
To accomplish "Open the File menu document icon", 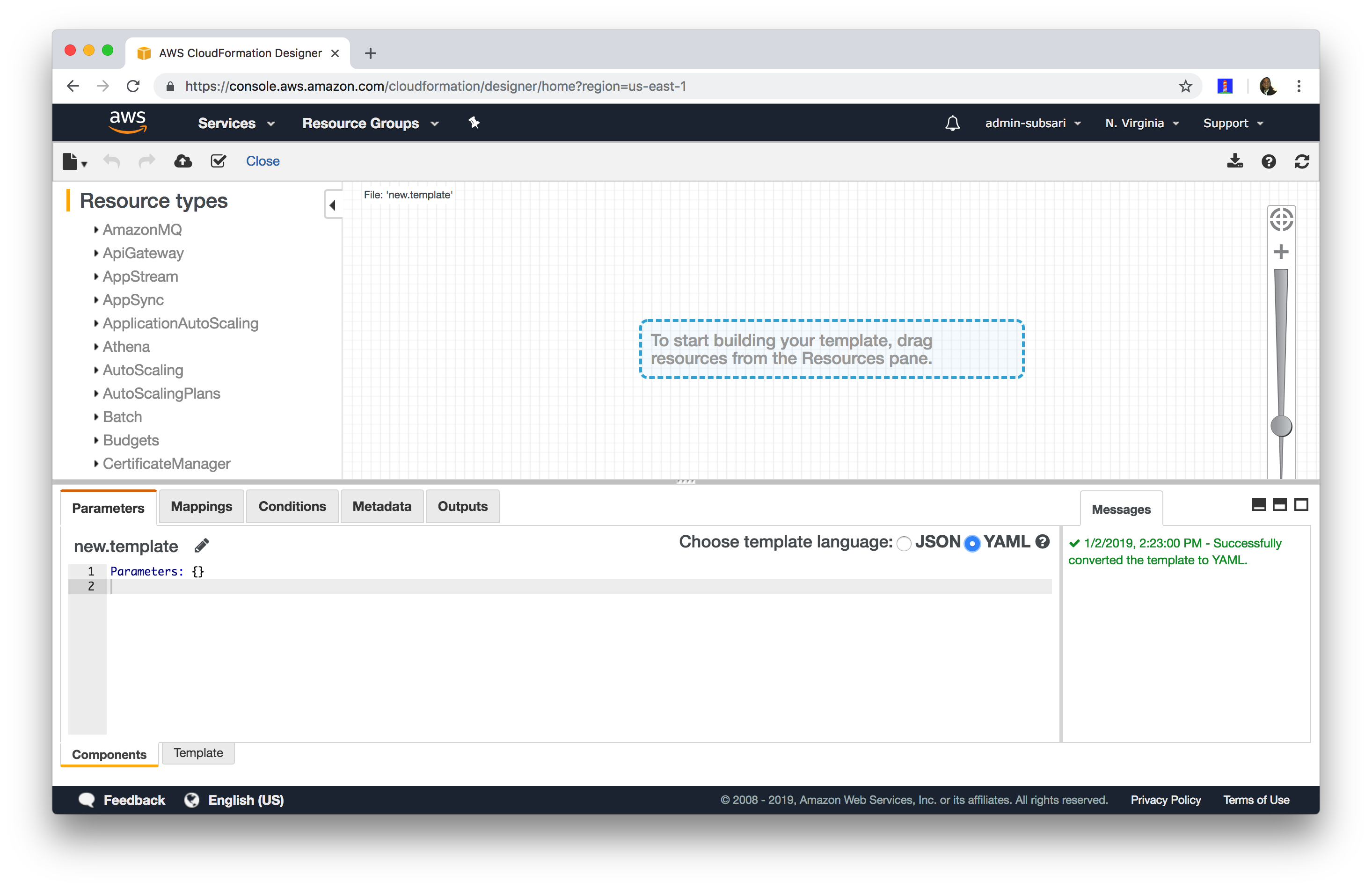I will [74, 161].
